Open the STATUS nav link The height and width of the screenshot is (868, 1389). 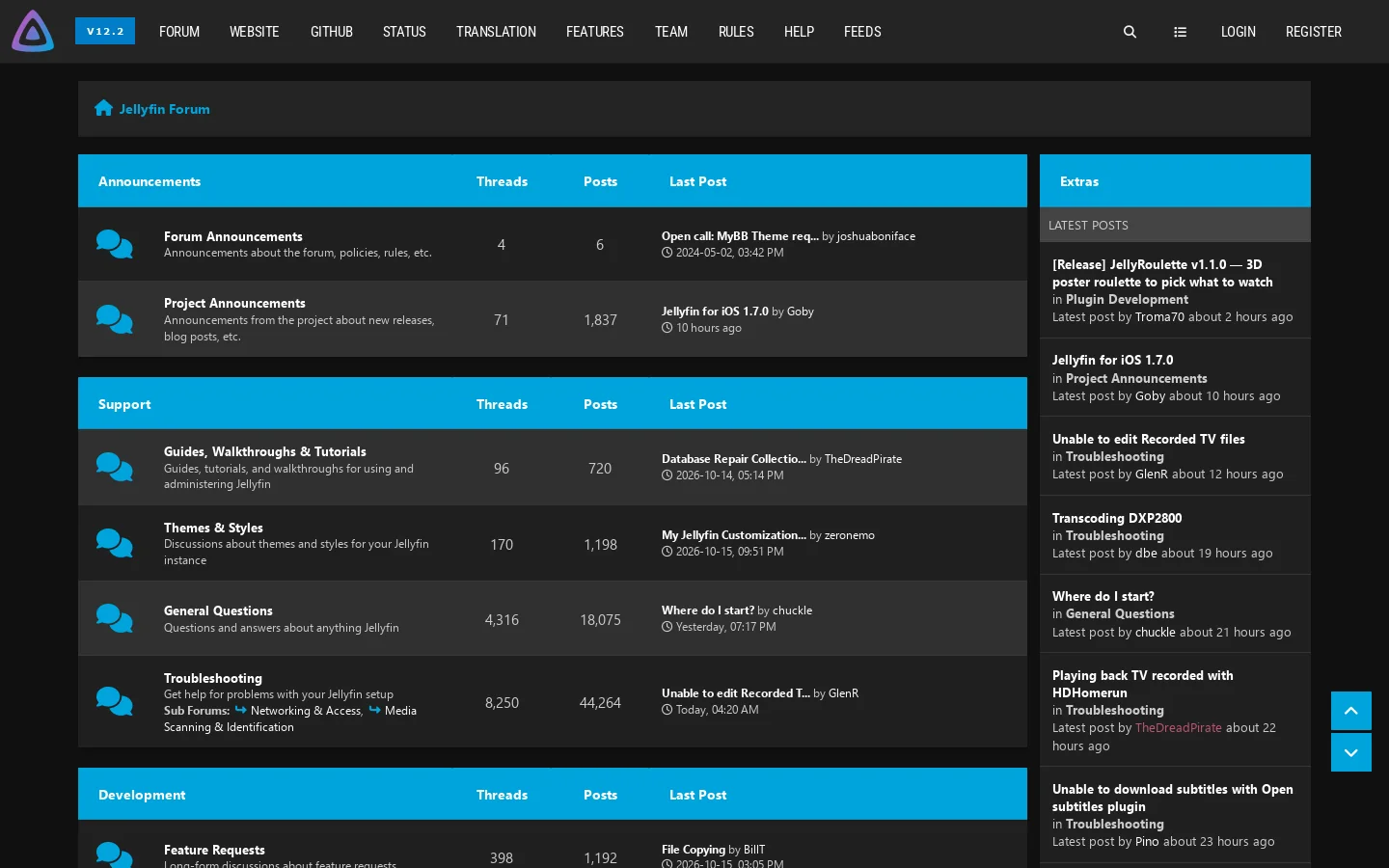coord(404,32)
